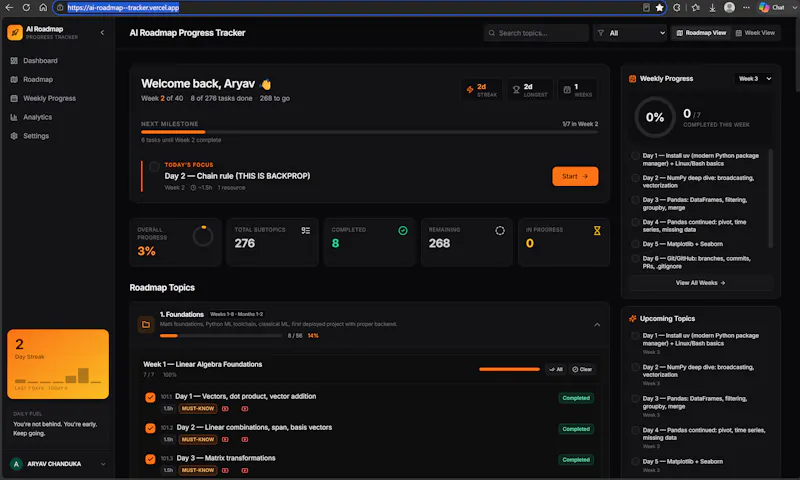The height and width of the screenshot is (480, 800).
Task: Click the Completed green checkmark circle icon
Action: tap(403, 231)
